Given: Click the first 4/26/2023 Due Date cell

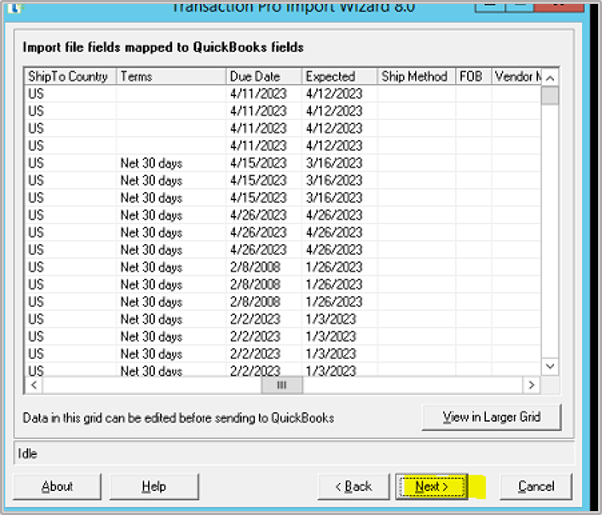Looking at the screenshot, I should coord(264,215).
